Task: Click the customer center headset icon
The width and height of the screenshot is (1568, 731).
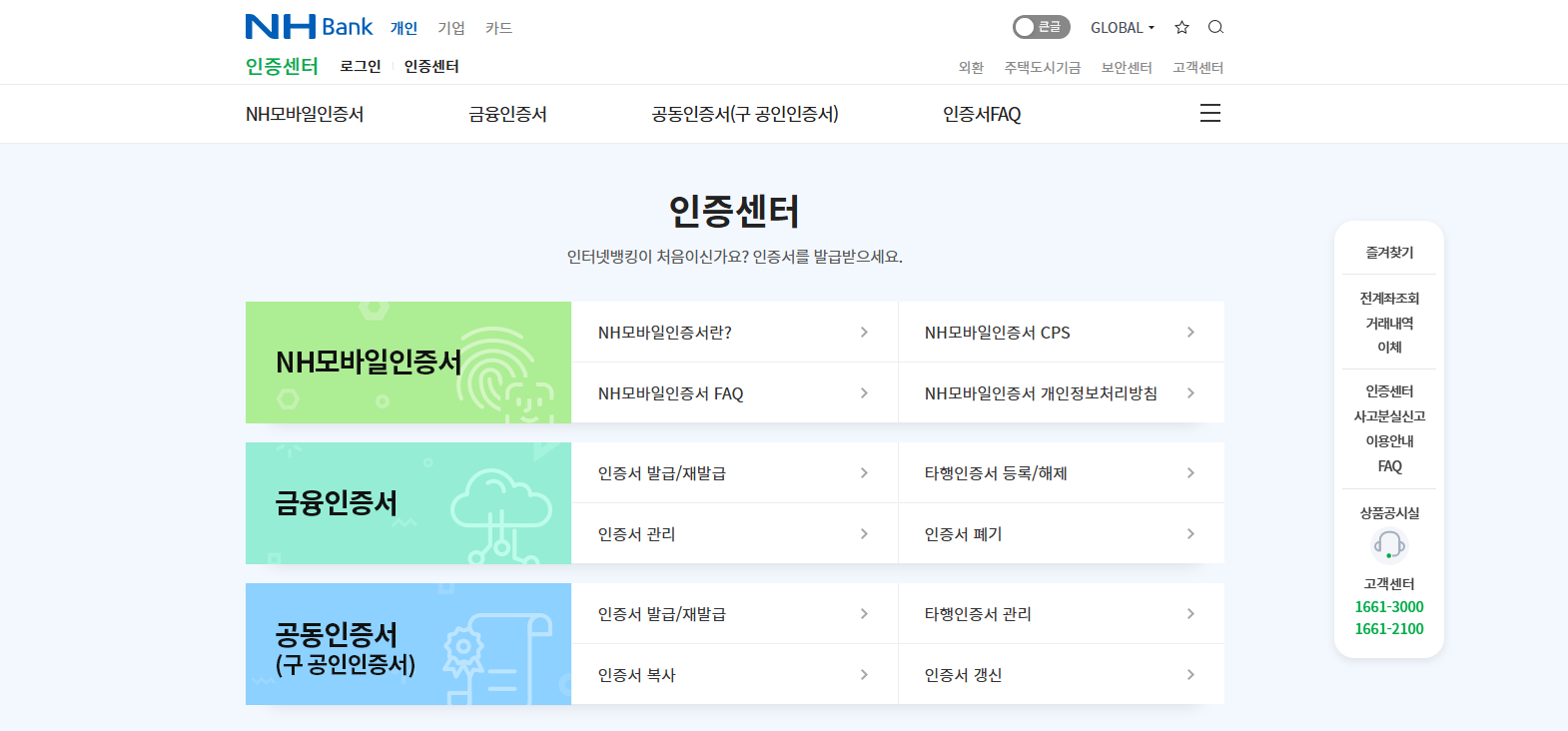Action: click(1389, 545)
